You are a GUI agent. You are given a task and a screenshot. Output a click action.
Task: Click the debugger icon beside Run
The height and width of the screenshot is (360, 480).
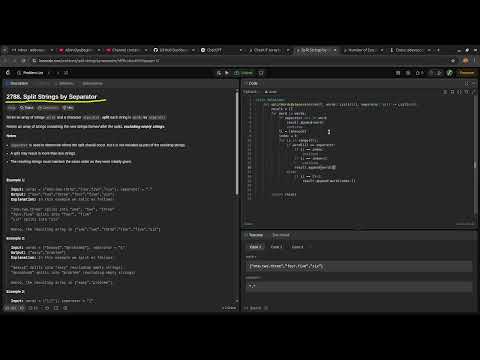click(x=219, y=73)
